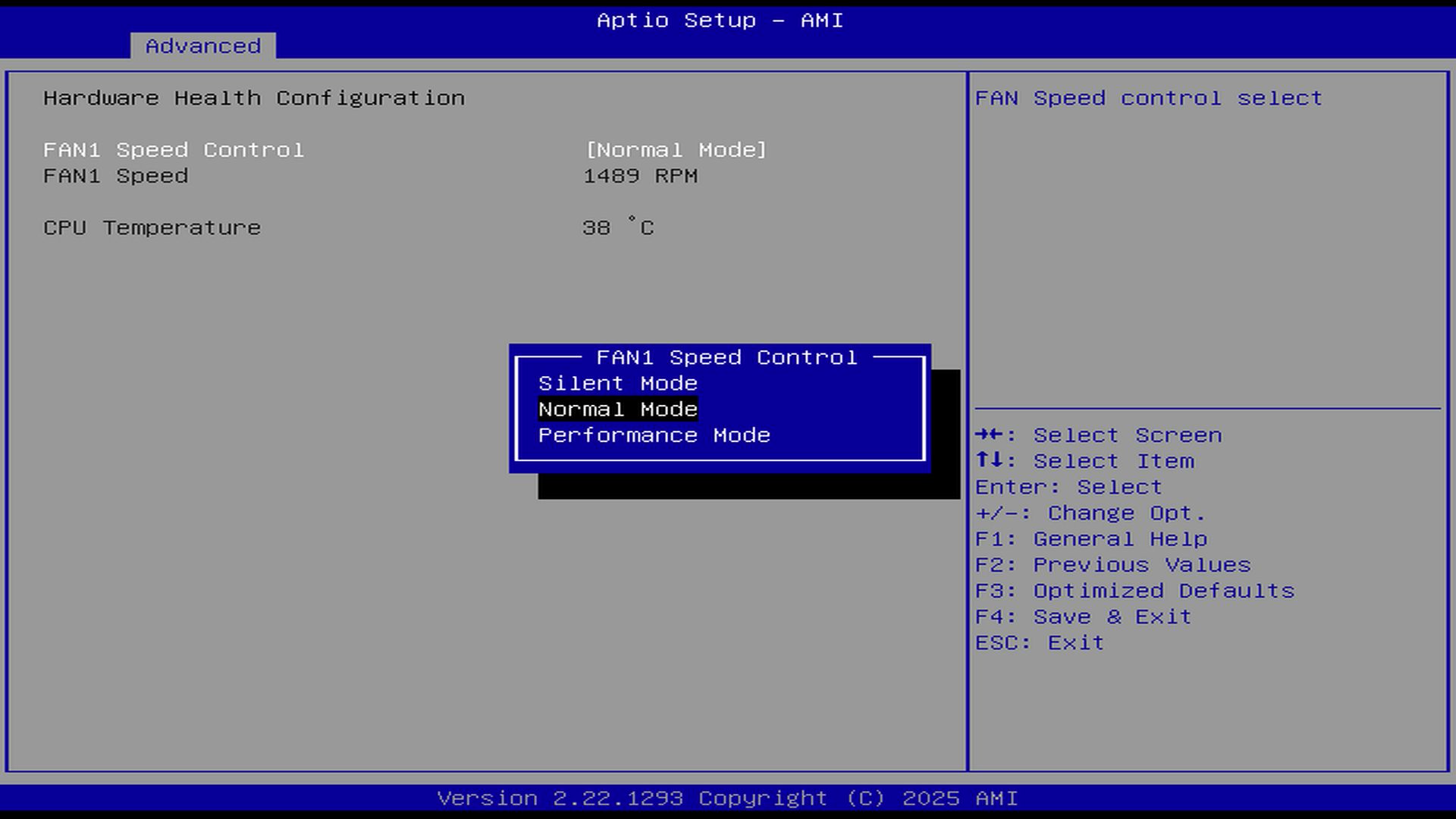The width and height of the screenshot is (1456, 819).
Task: Click F1: General Help hint
Action: coord(1090,539)
